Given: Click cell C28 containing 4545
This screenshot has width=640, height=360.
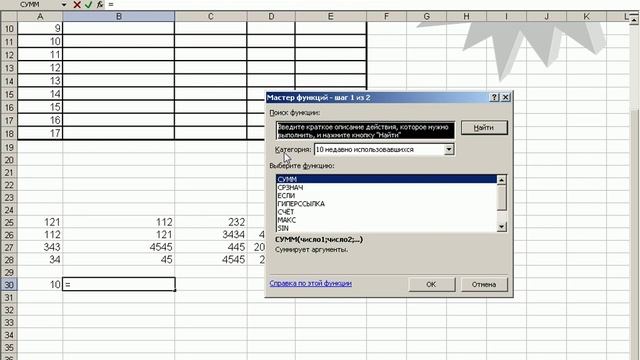Looking at the screenshot, I should [x=211, y=260].
